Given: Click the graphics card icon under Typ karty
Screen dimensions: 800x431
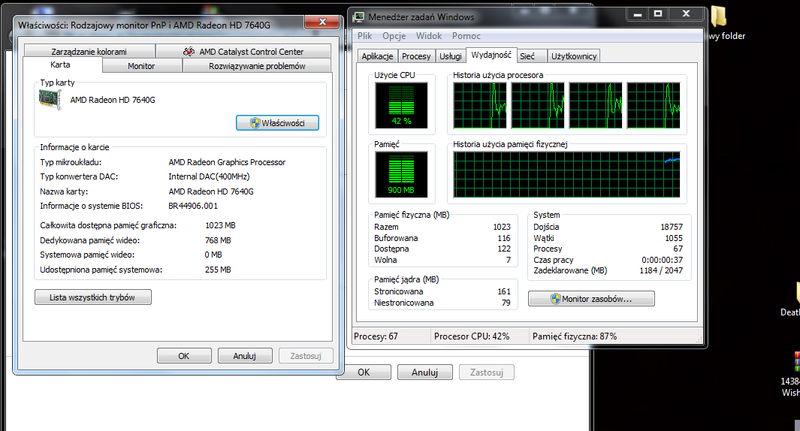Looking at the screenshot, I should [x=50, y=99].
